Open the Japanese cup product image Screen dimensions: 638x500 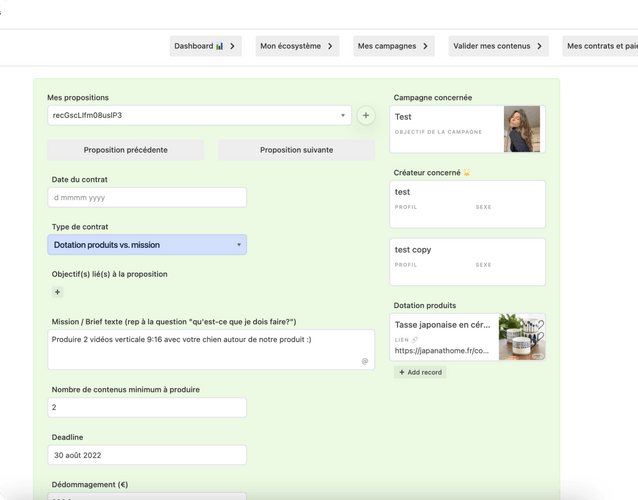[x=522, y=337]
